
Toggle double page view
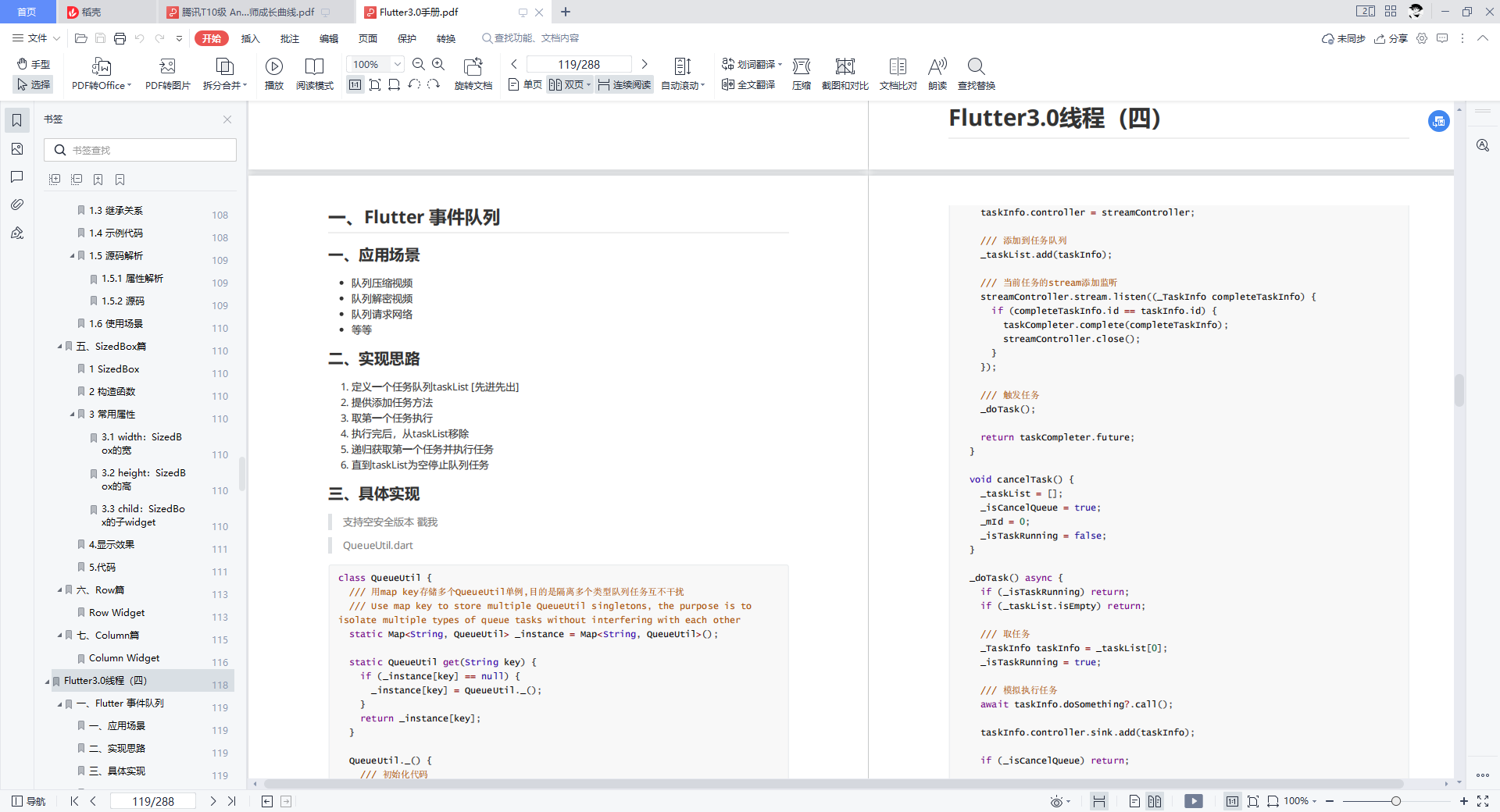[570, 84]
